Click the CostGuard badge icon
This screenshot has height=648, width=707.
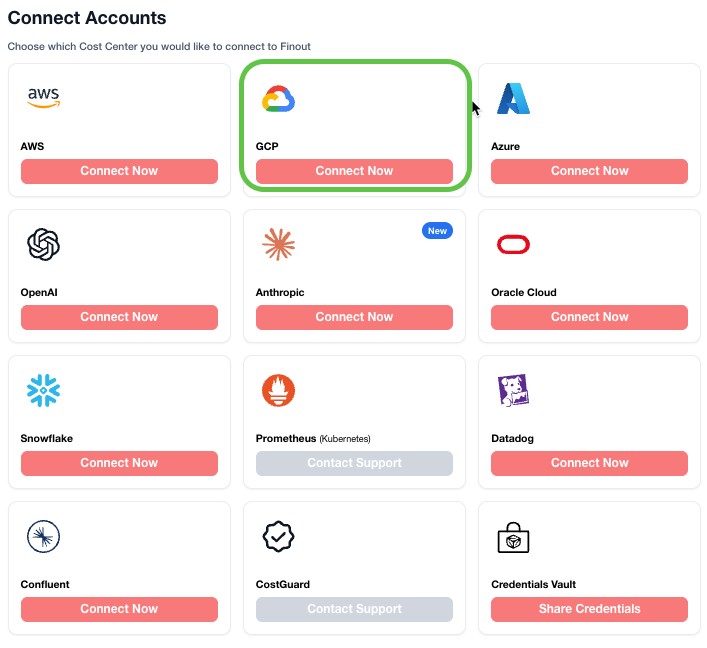pos(278,536)
